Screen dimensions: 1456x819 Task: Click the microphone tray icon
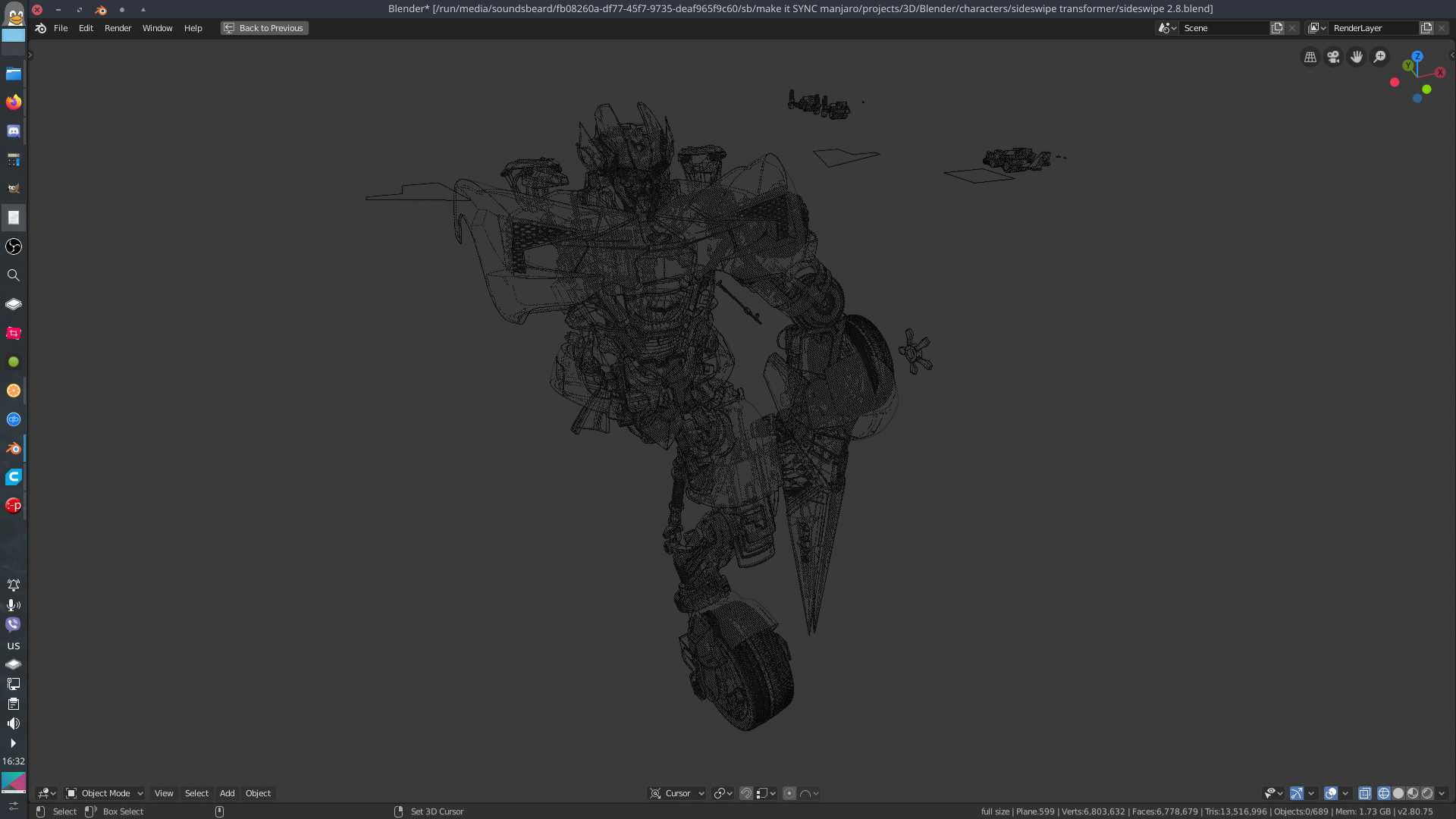(x=14, y=605)
